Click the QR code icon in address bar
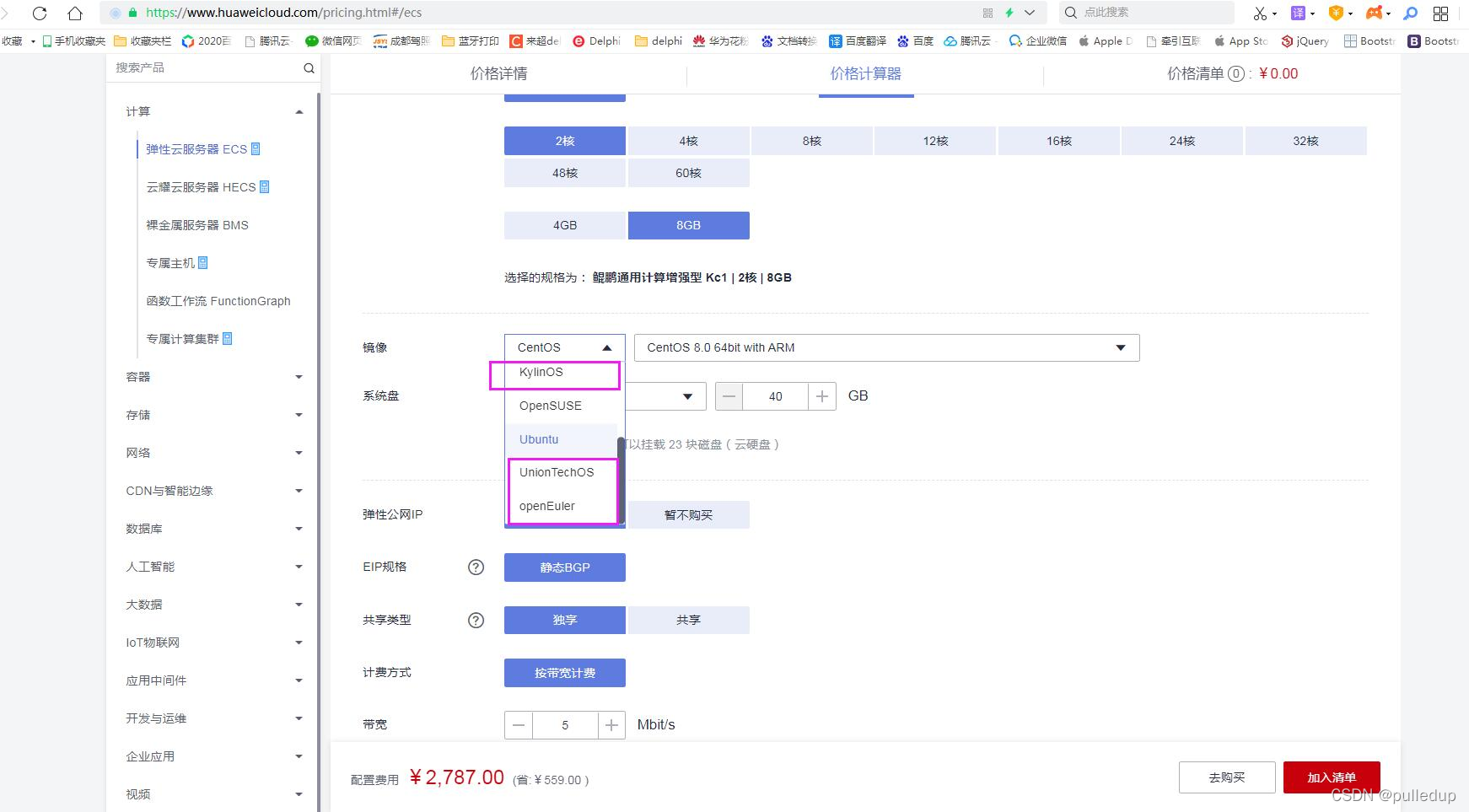 [x=987, y=13]
